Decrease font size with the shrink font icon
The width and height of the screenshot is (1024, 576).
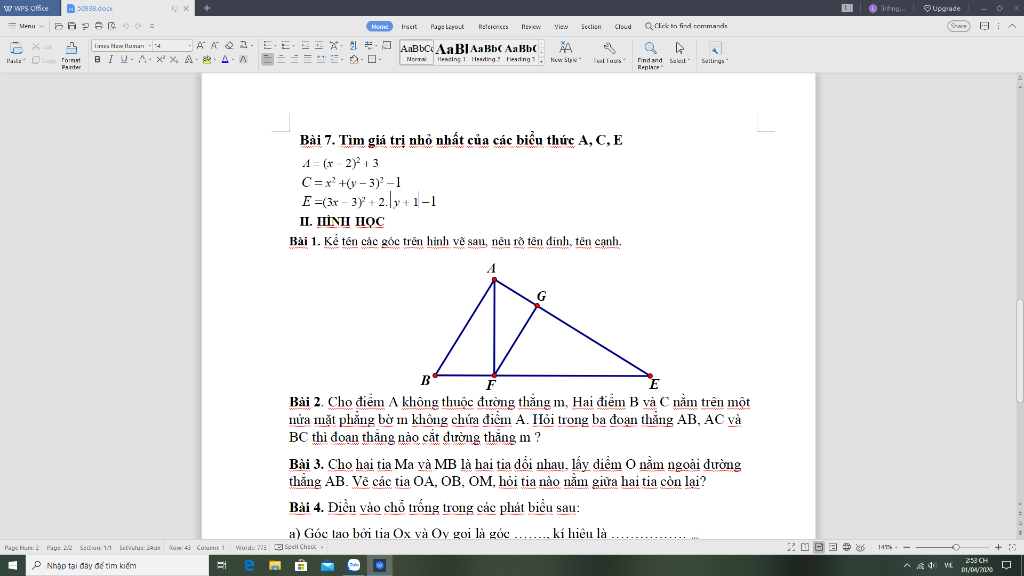(x=214, y=45)
